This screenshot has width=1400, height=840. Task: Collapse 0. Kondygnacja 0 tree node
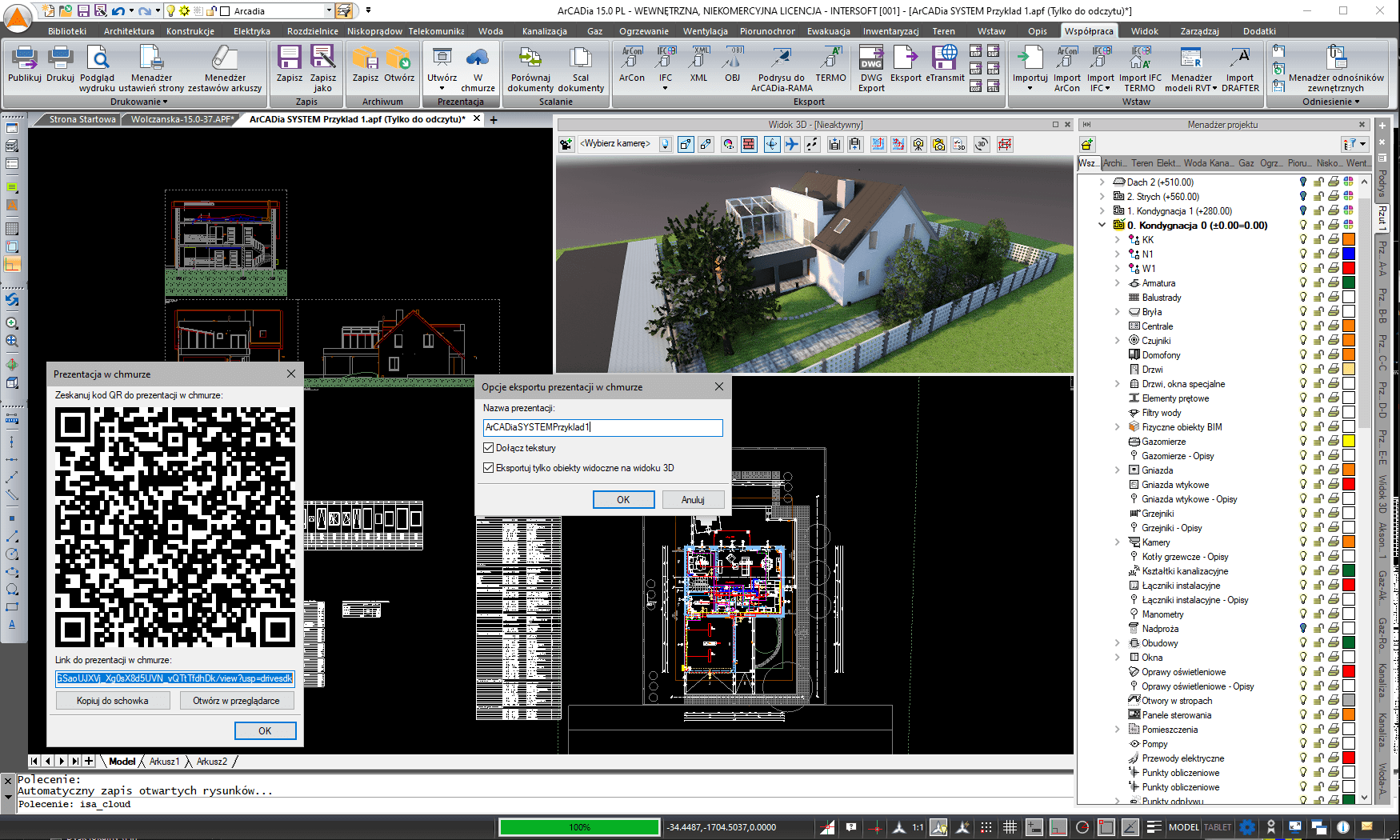tap(1102, 226)
